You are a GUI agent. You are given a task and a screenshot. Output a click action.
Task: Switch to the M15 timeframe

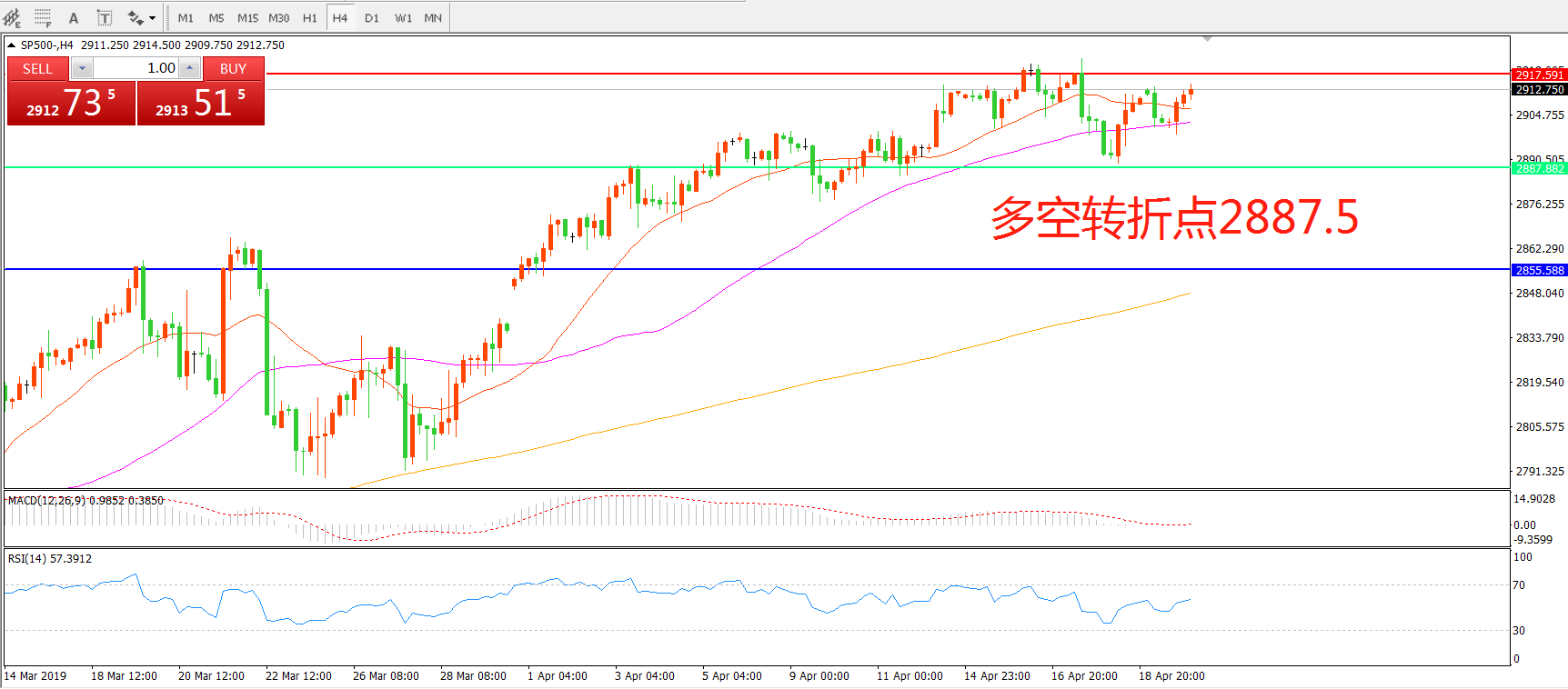pos(247,18)
